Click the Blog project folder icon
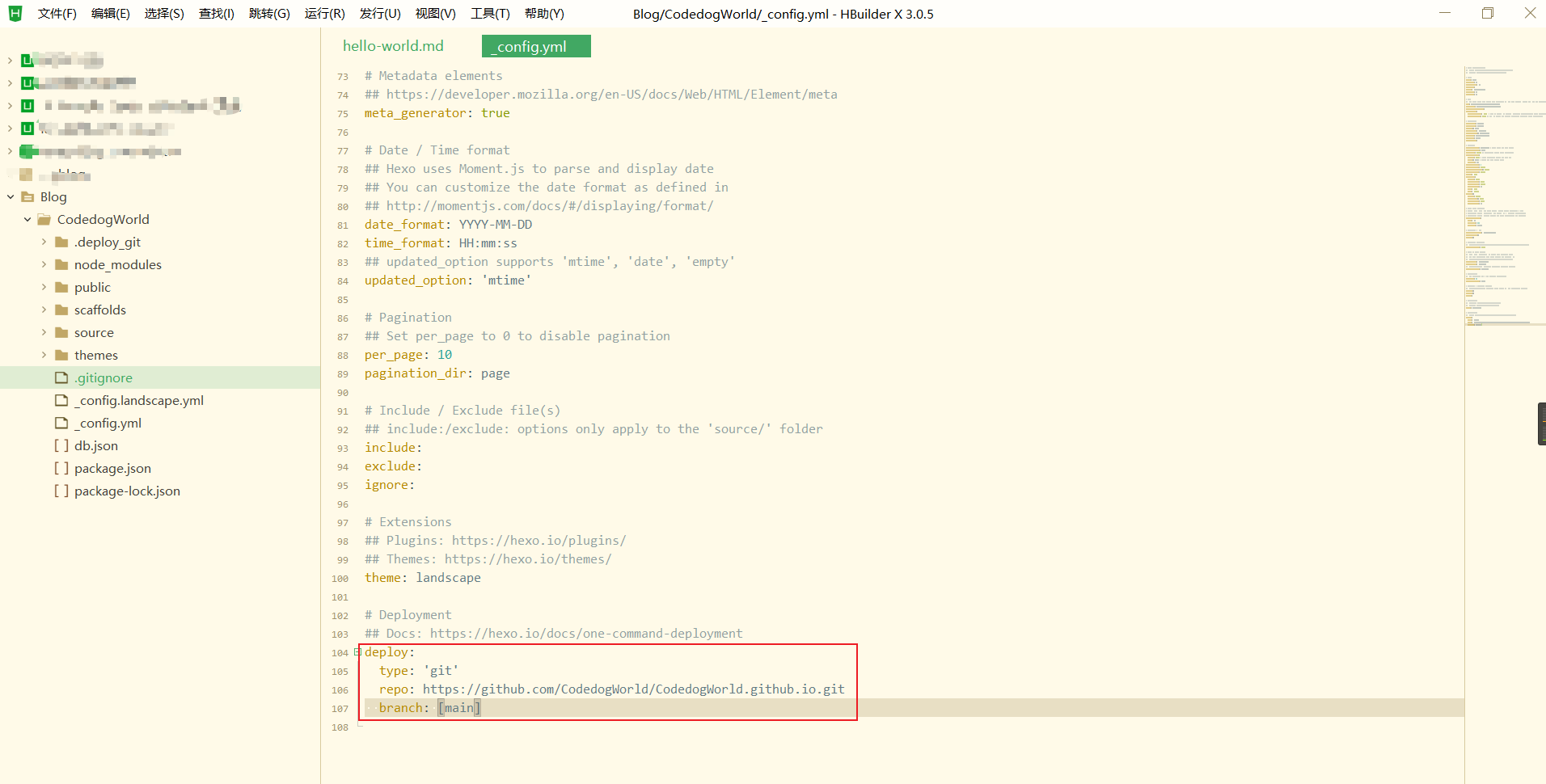Image resolution: width=1546 pixels, height=784 pixels. [x=27, y=197]
